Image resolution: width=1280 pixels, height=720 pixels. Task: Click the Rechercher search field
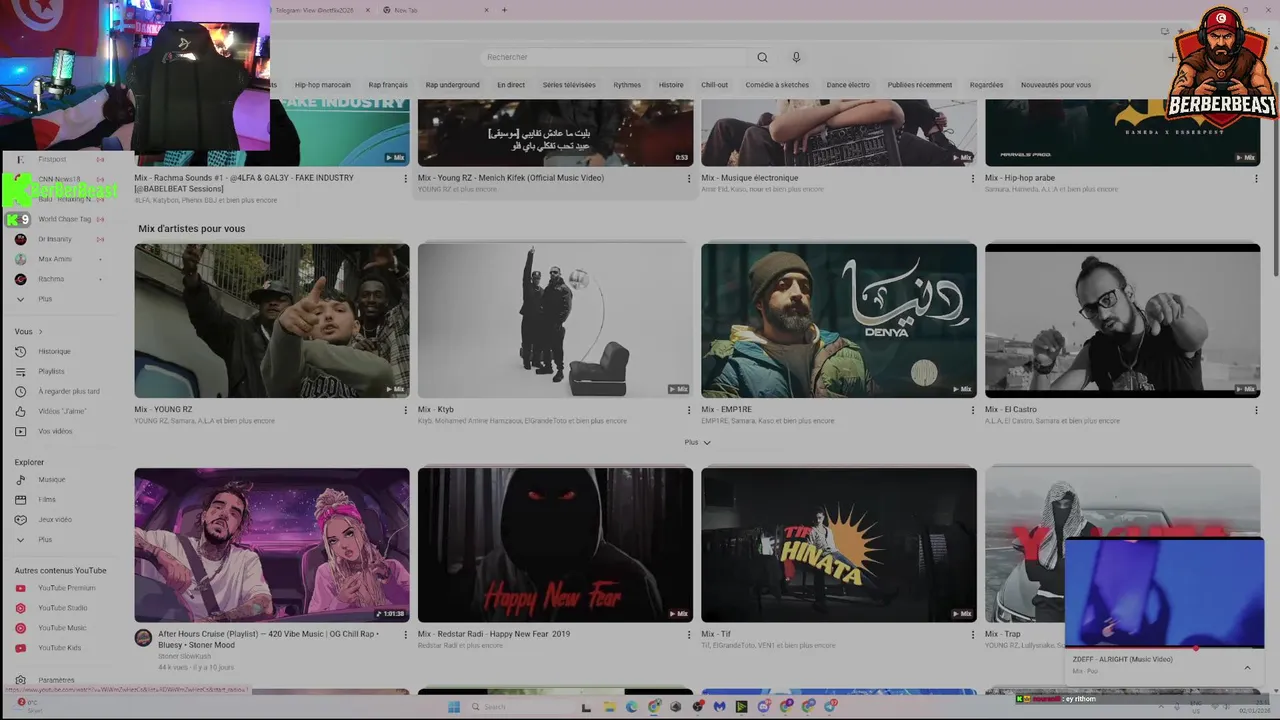click(x=612, y=57)
